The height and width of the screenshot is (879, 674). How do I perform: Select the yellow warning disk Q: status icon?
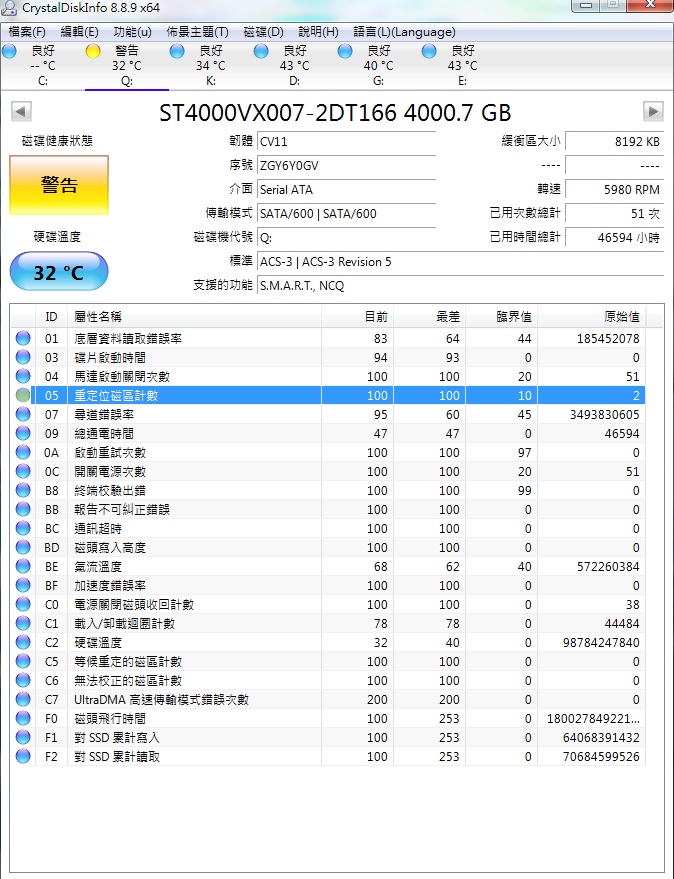[93, 51]
